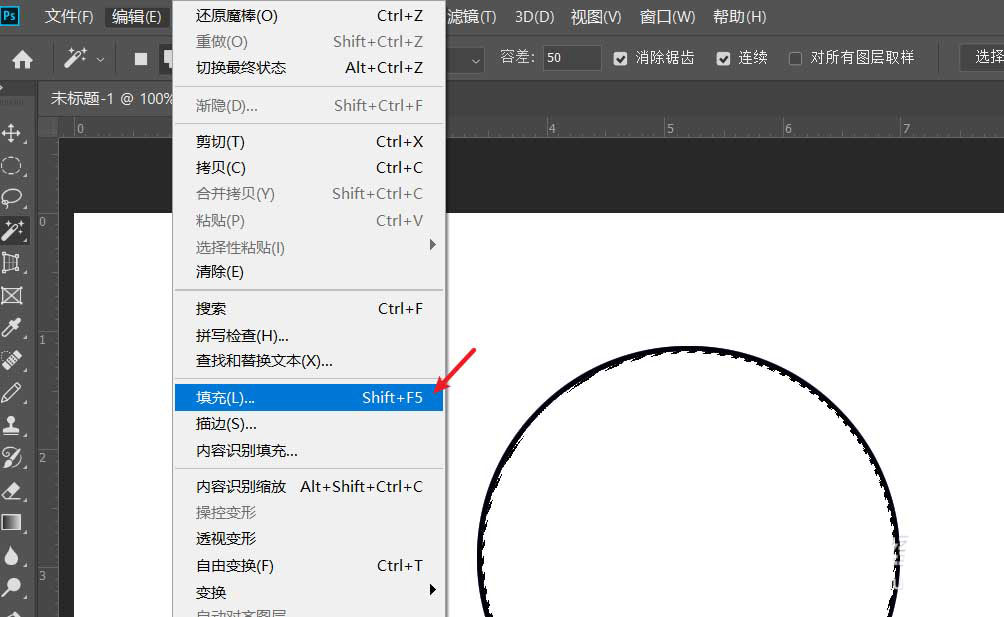Toggle the 消除锯齿 anti-alias checkbox

tap(620, 59)
